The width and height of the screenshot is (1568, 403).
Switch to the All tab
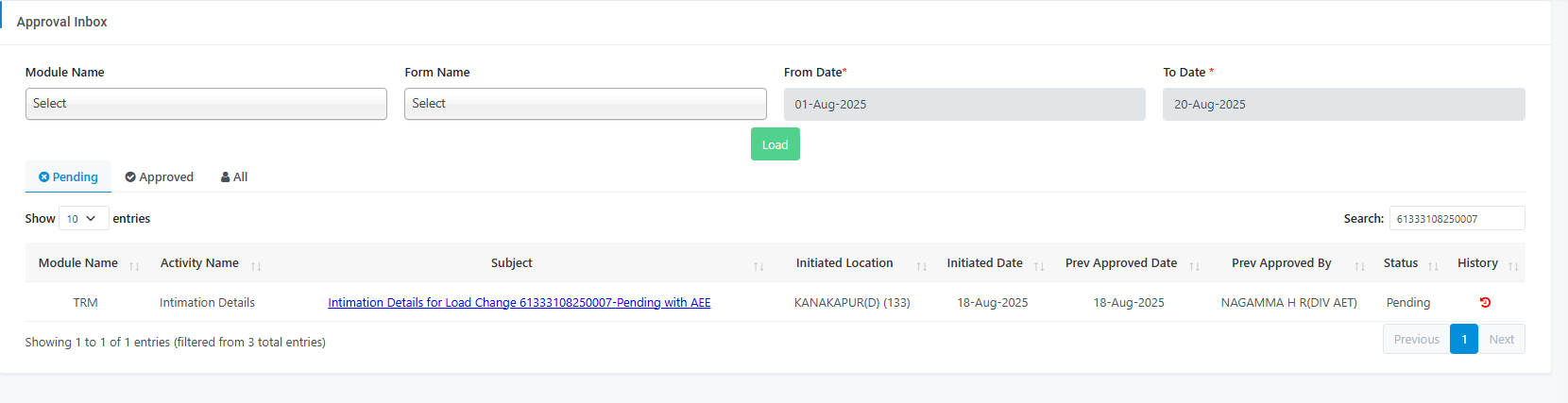point(234,176)
